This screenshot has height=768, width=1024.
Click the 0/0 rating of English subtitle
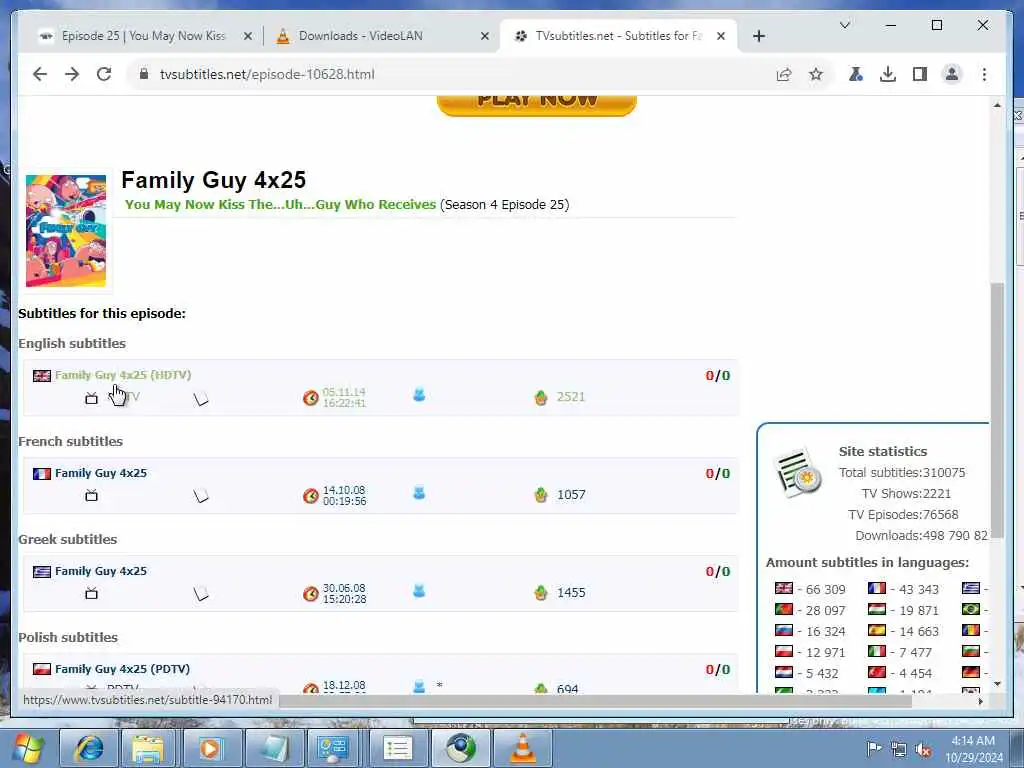click(718, 376)
